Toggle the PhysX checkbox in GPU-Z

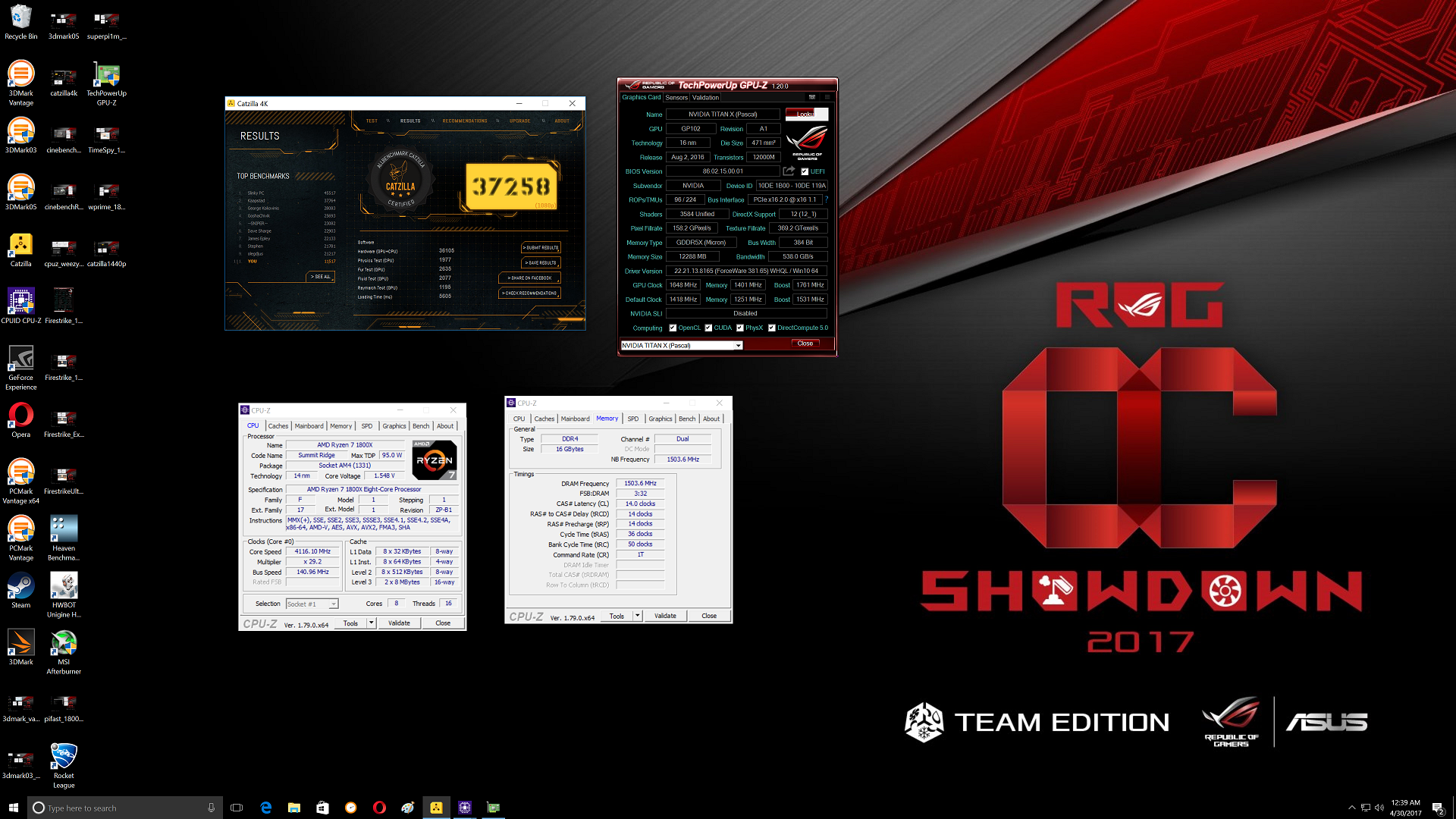tap(740, 328)
